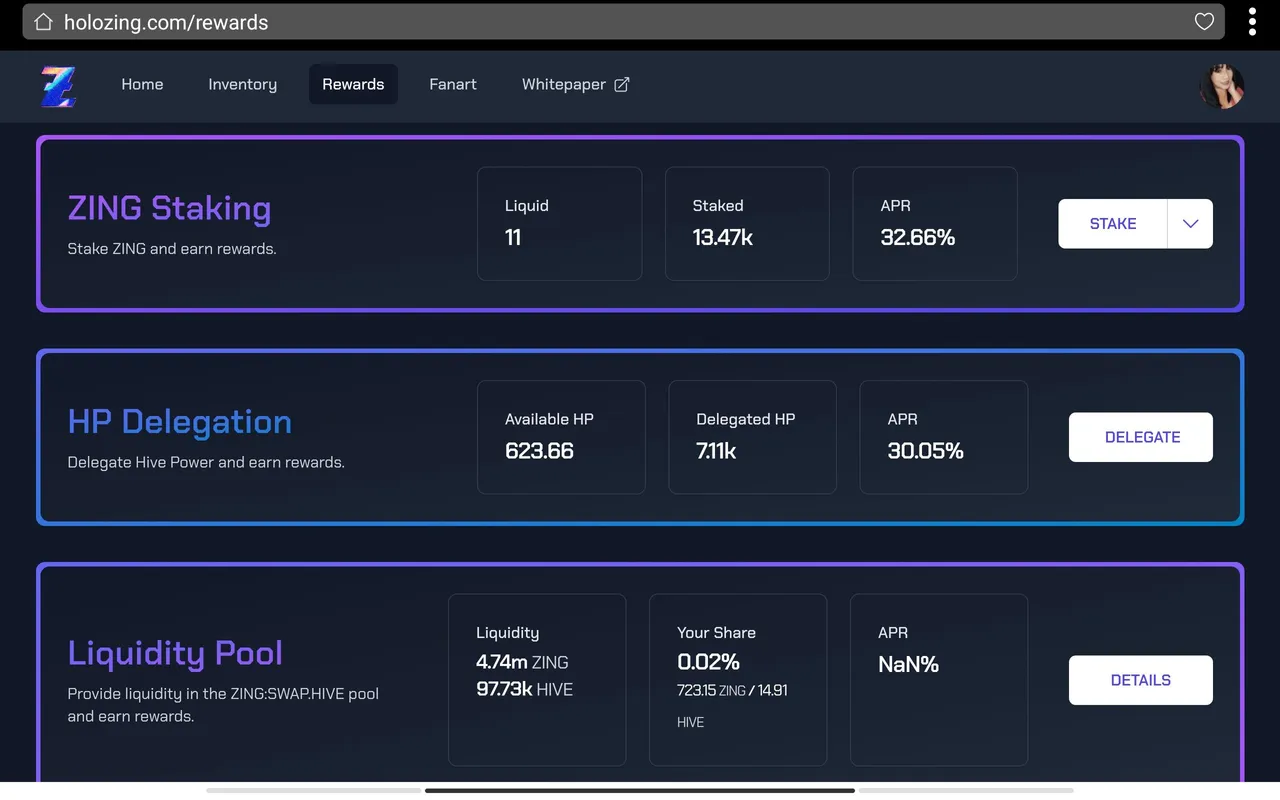Image resolution: width=1280 pixels, height=800 pixels.
Task: Click the Holozing Z logo
Action: click(58, 86)
